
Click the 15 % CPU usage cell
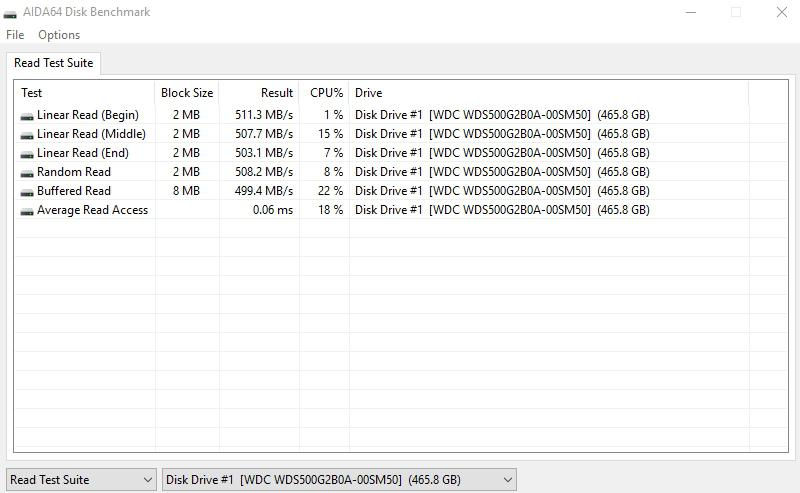330,134
